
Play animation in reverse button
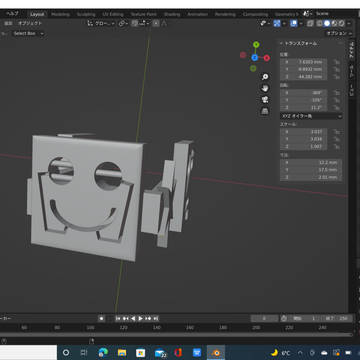click(133, 318)
